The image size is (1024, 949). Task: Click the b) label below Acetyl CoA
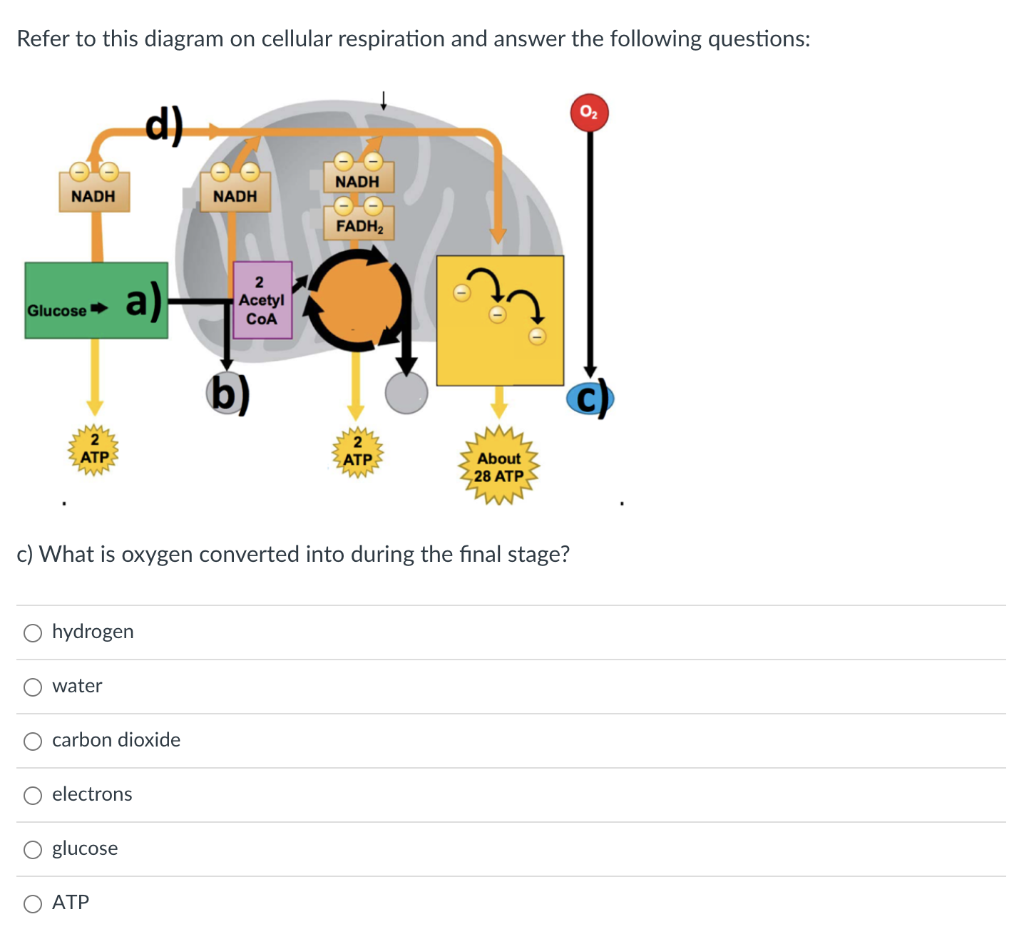click(228, 394)
